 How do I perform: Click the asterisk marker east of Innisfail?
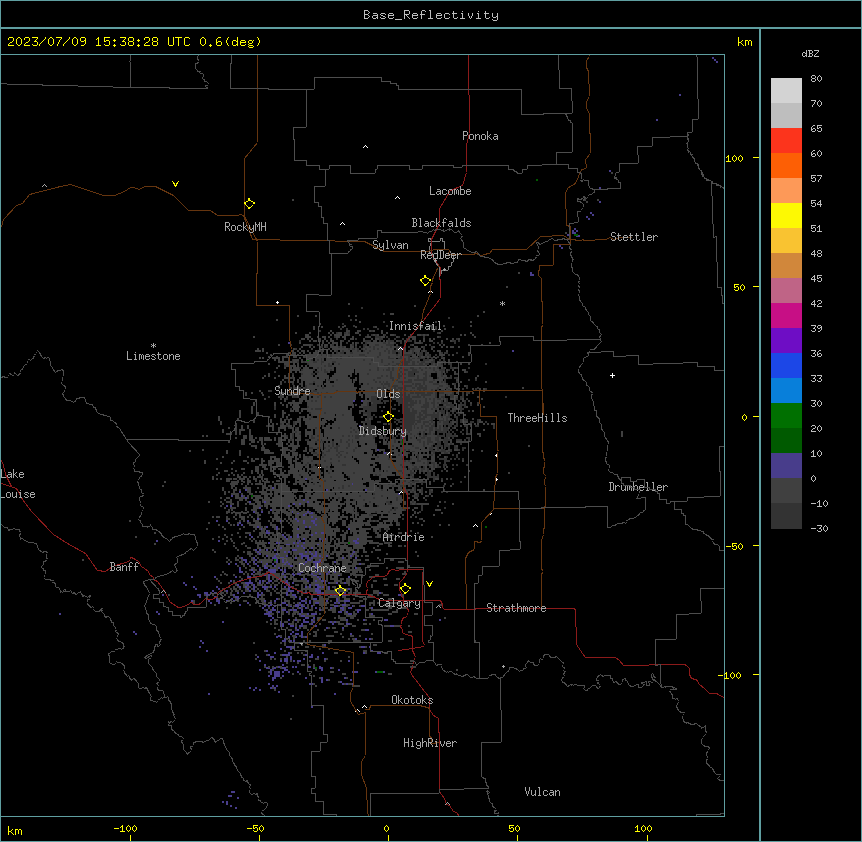pyautogui.click(x=502, y=303)
